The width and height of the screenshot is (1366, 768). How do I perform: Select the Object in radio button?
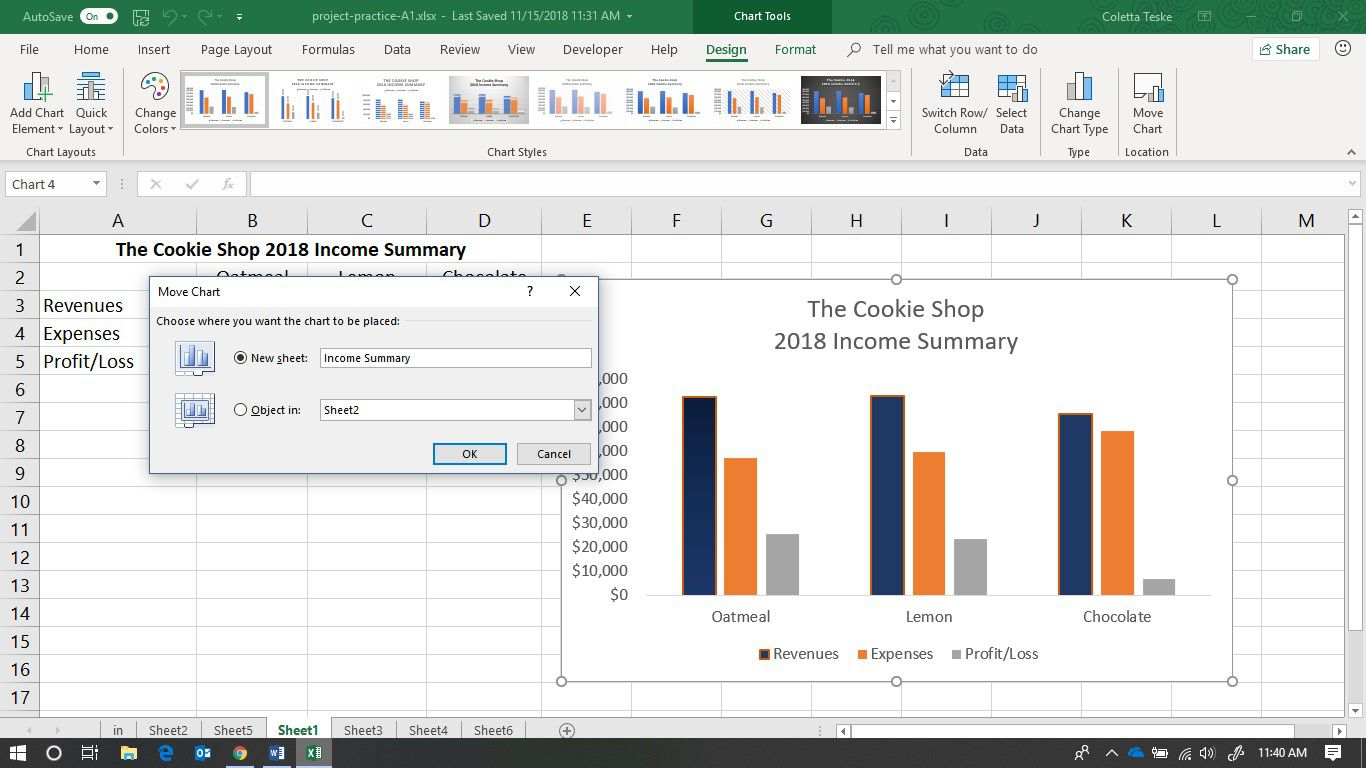tap(240, 410)
